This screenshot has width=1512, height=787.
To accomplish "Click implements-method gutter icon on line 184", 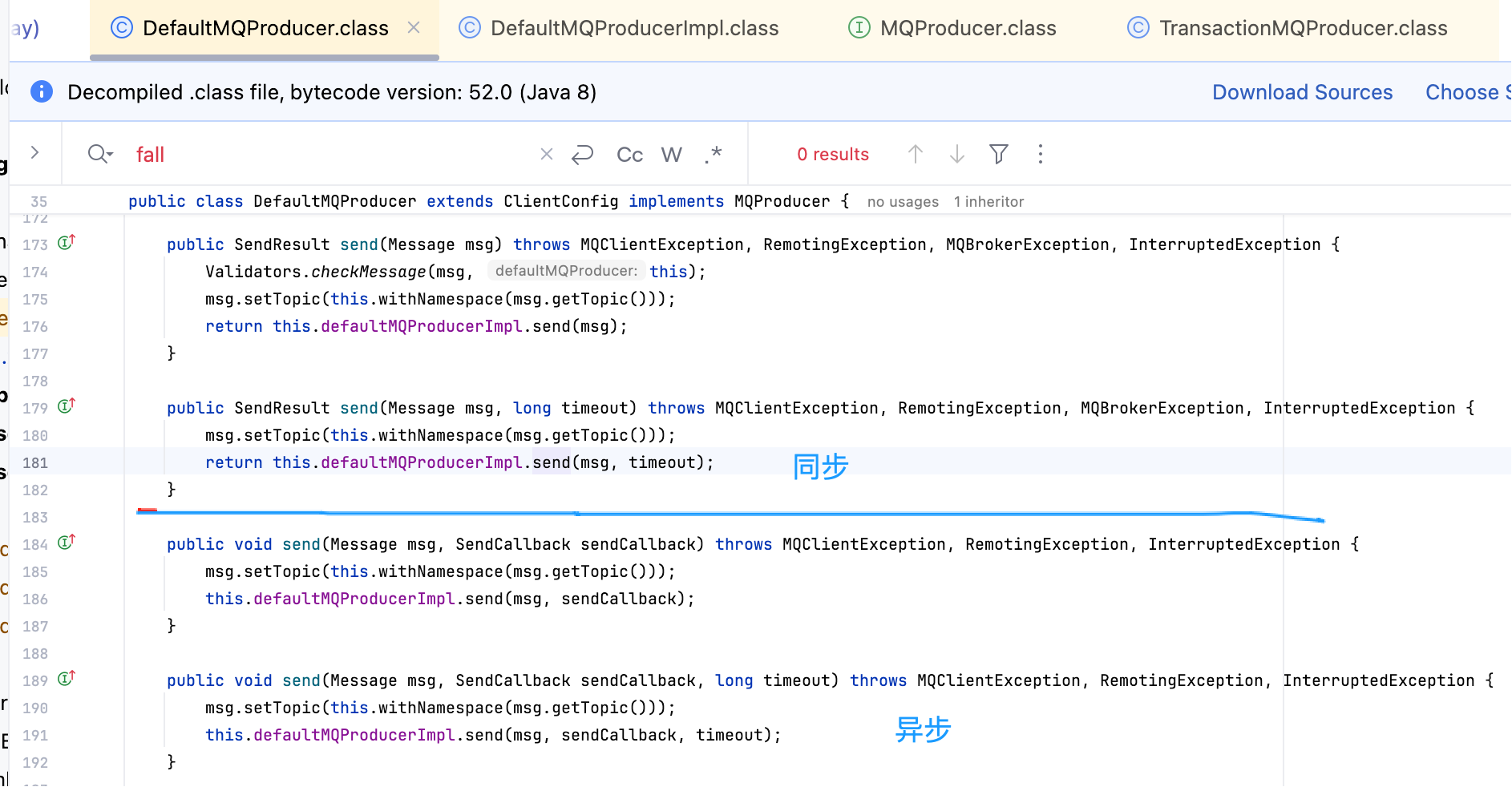I will pyautogui.click(x=66, y=542).
